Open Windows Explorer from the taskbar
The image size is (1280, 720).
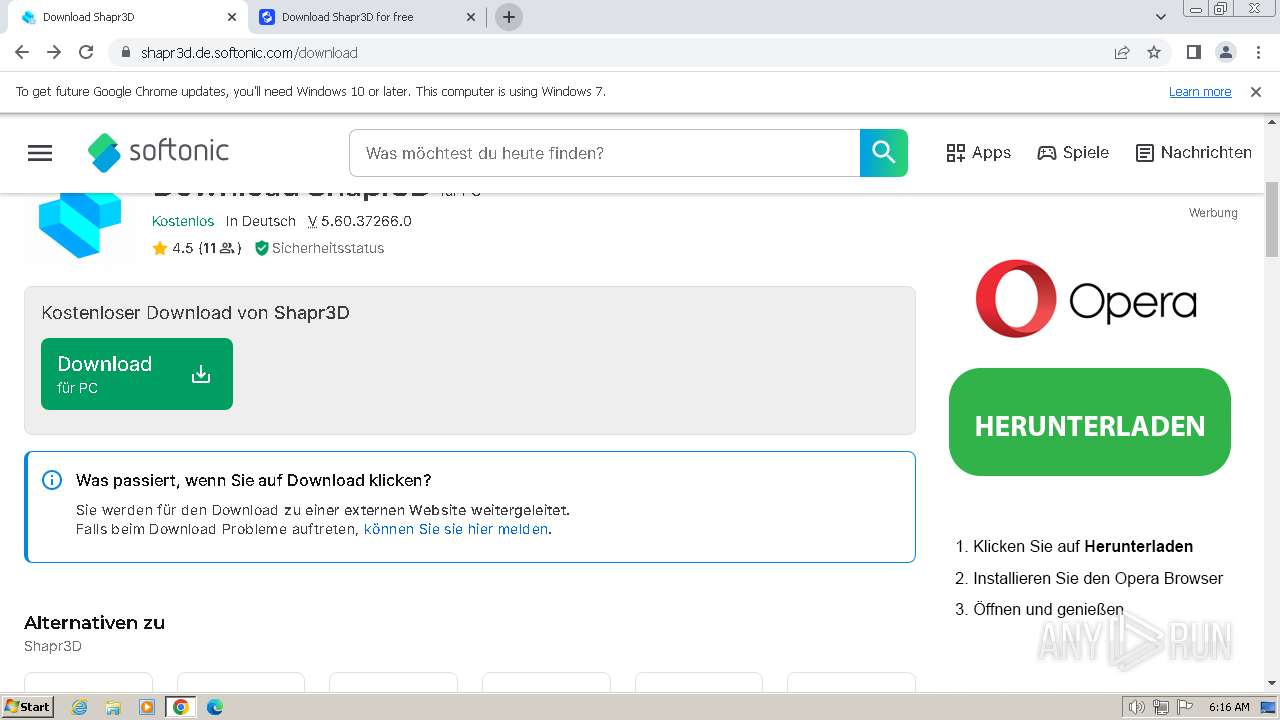[113, 707]
